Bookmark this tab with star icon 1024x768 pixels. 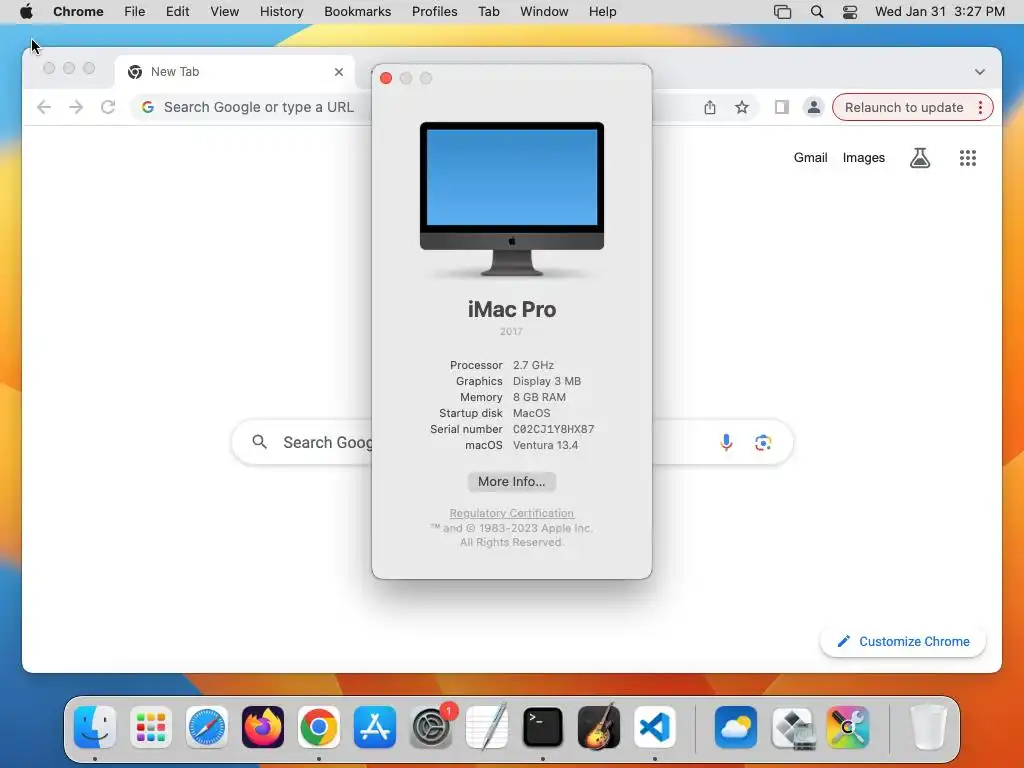[x=742, y=107]
